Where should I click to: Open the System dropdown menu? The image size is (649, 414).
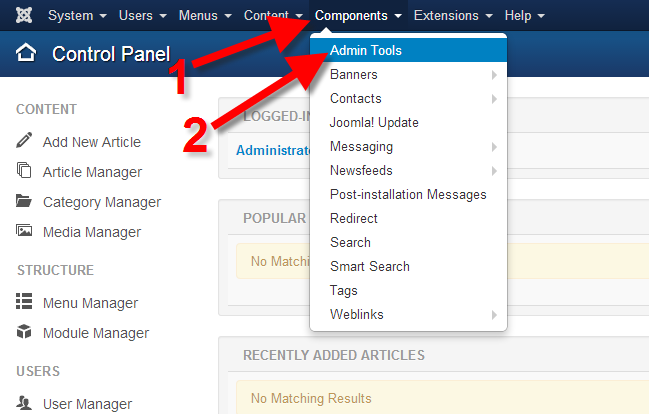point(76,16)
